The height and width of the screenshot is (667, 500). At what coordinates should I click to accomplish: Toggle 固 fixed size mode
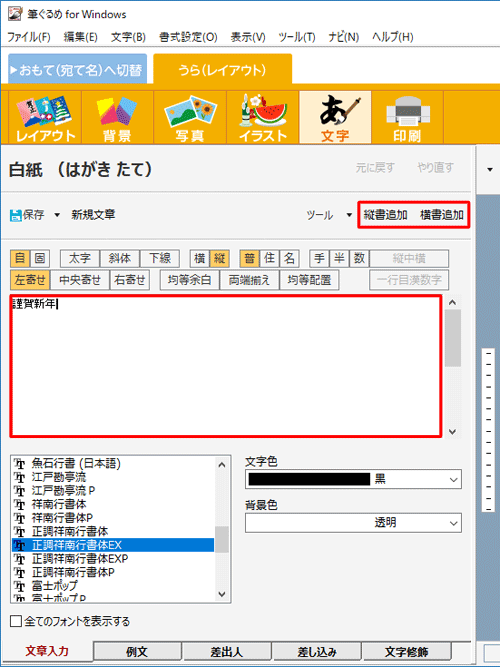(x=40, y=258)
